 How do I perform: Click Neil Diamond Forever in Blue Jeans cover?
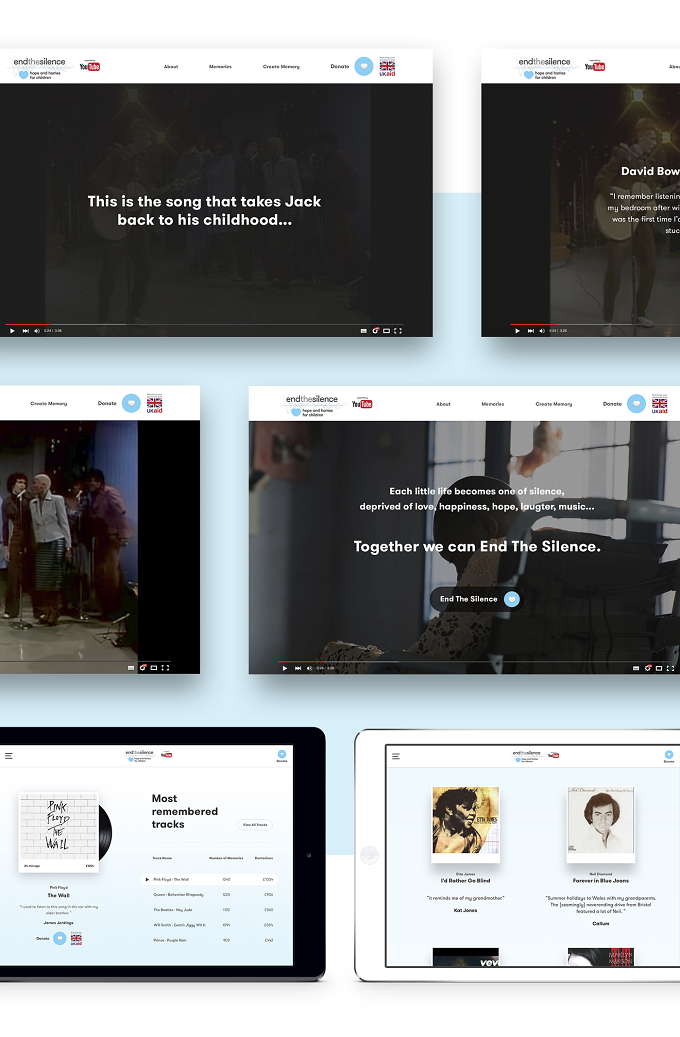click(x=601, y=820)
